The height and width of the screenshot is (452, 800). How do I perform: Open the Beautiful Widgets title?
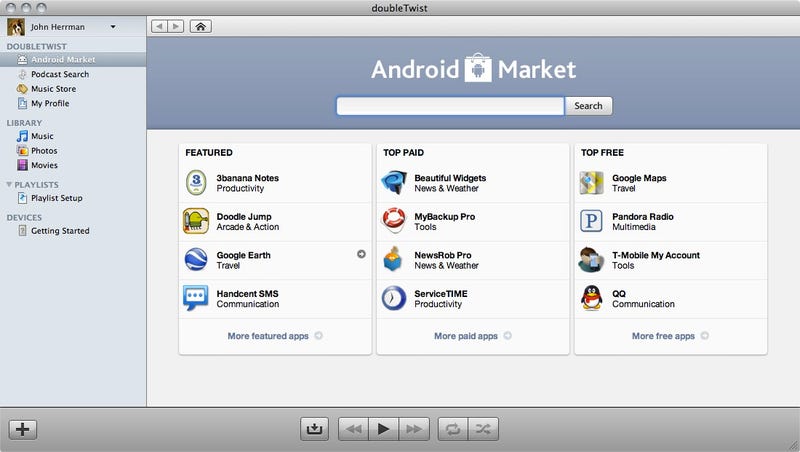point(450,178)
